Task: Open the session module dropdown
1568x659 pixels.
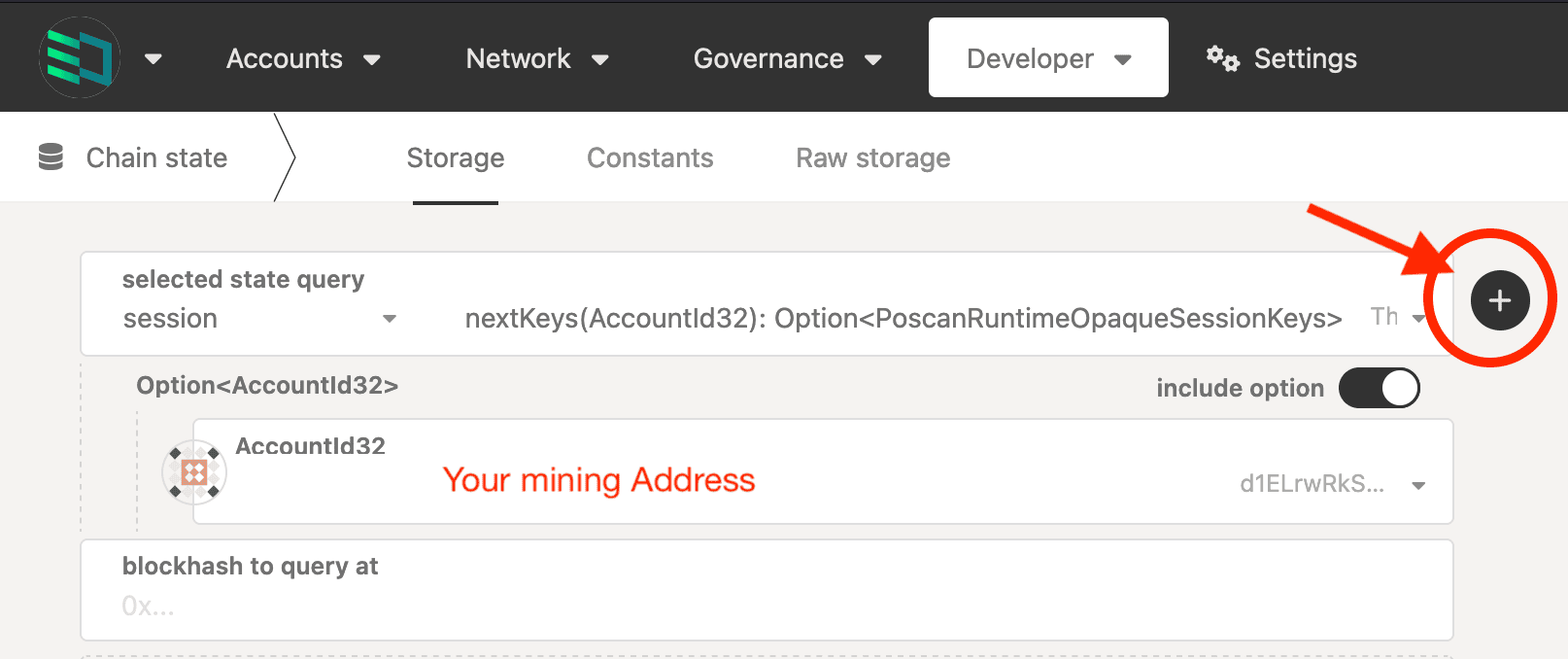Action: pyautogui.click(x=259, y=319)
